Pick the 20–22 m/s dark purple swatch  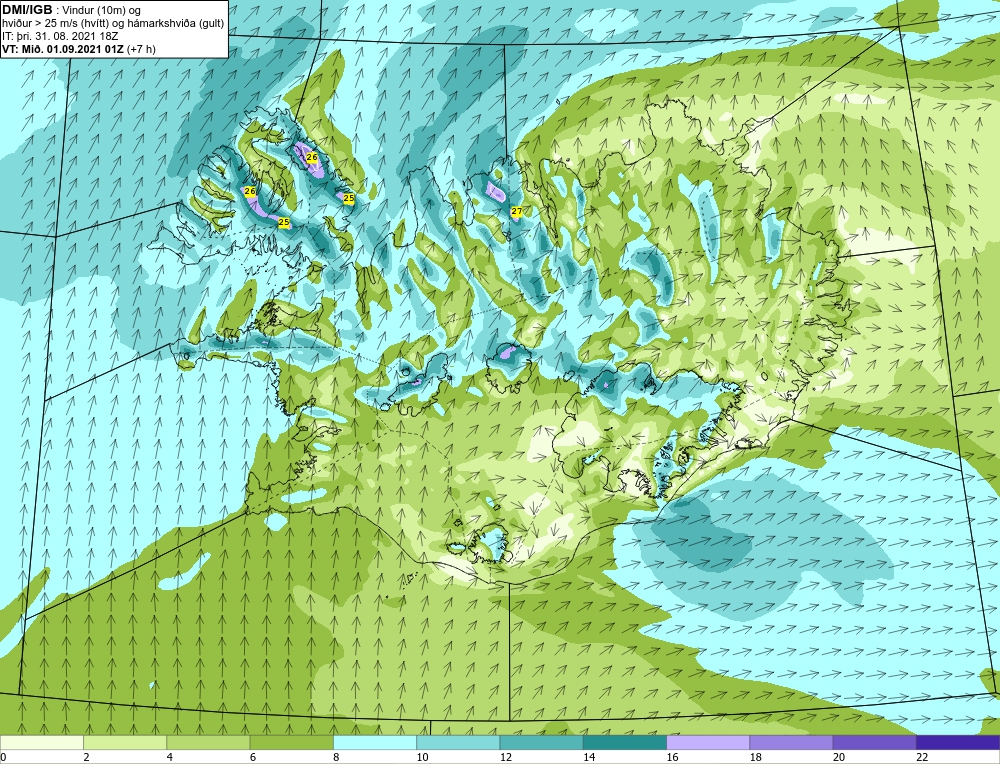[x=874, y=742]
